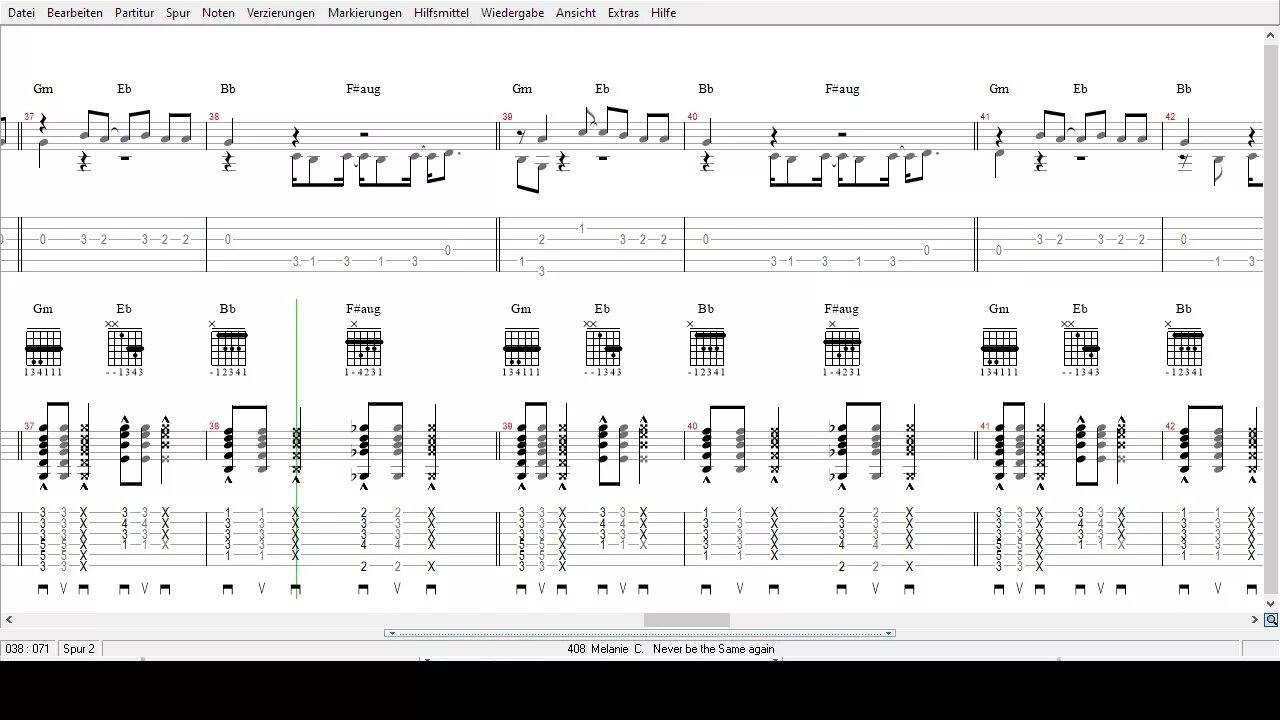This screenshot has height=720, width=1280.
Task: Click the Spur 2 status field
Action: 79,649
